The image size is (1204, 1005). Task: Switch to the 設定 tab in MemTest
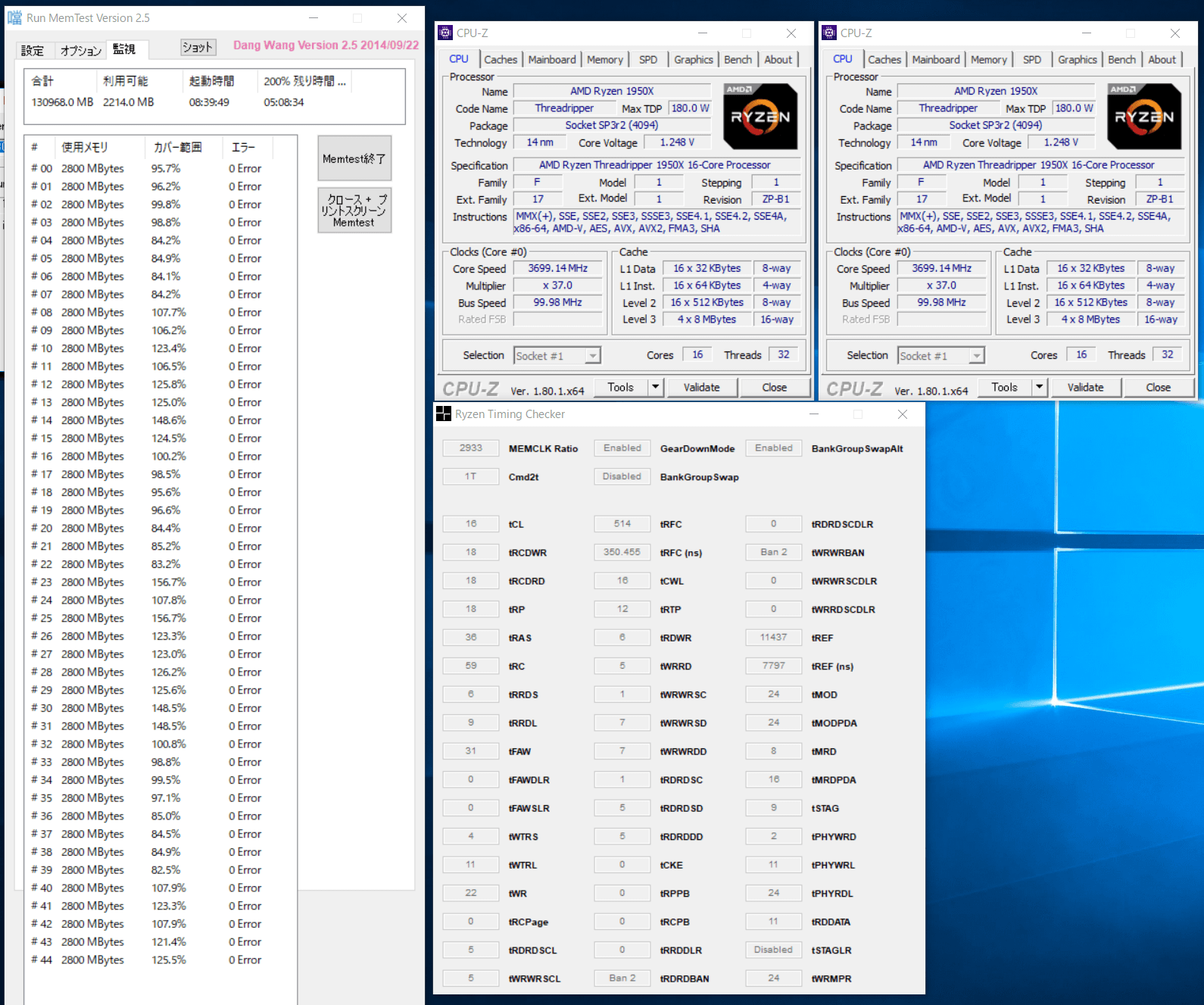[33, 50]
